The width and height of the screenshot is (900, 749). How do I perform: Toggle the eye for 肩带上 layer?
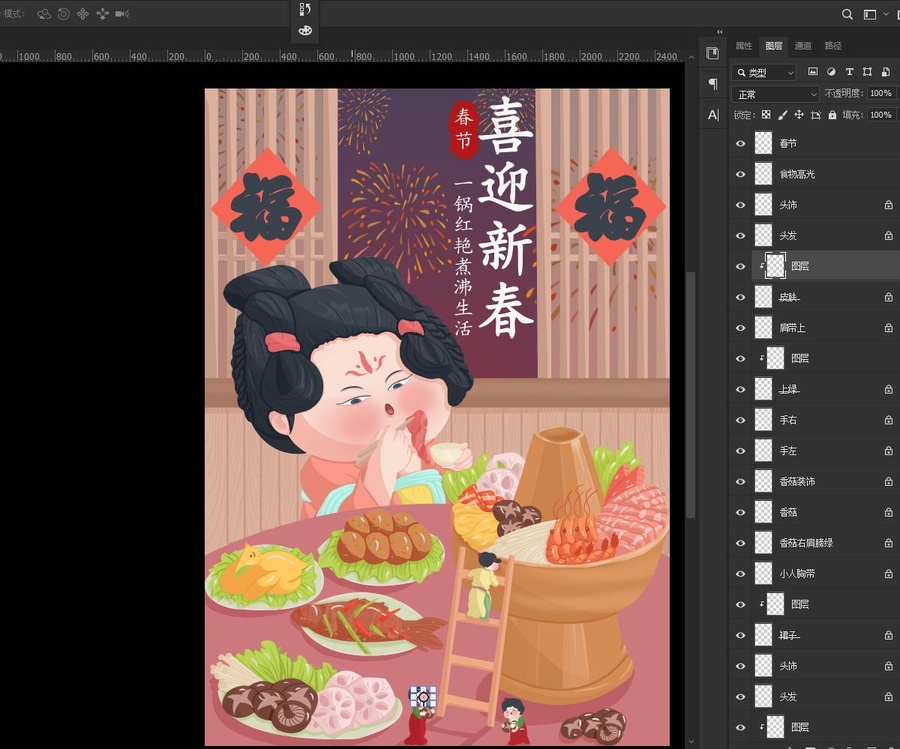pos(740,328)
